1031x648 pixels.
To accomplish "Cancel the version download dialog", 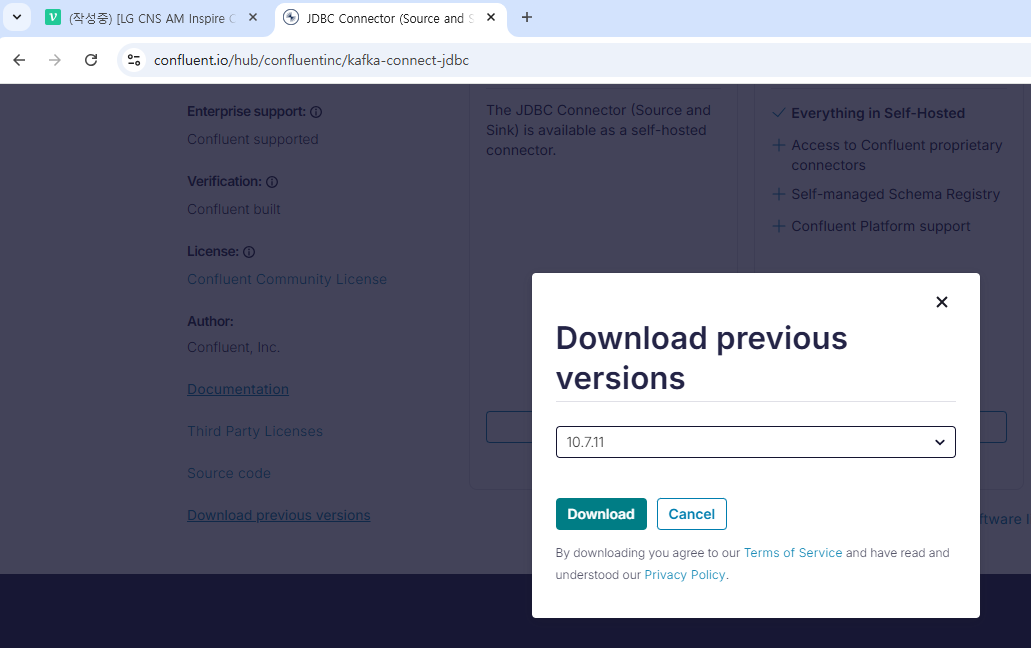I will [692, 514].
